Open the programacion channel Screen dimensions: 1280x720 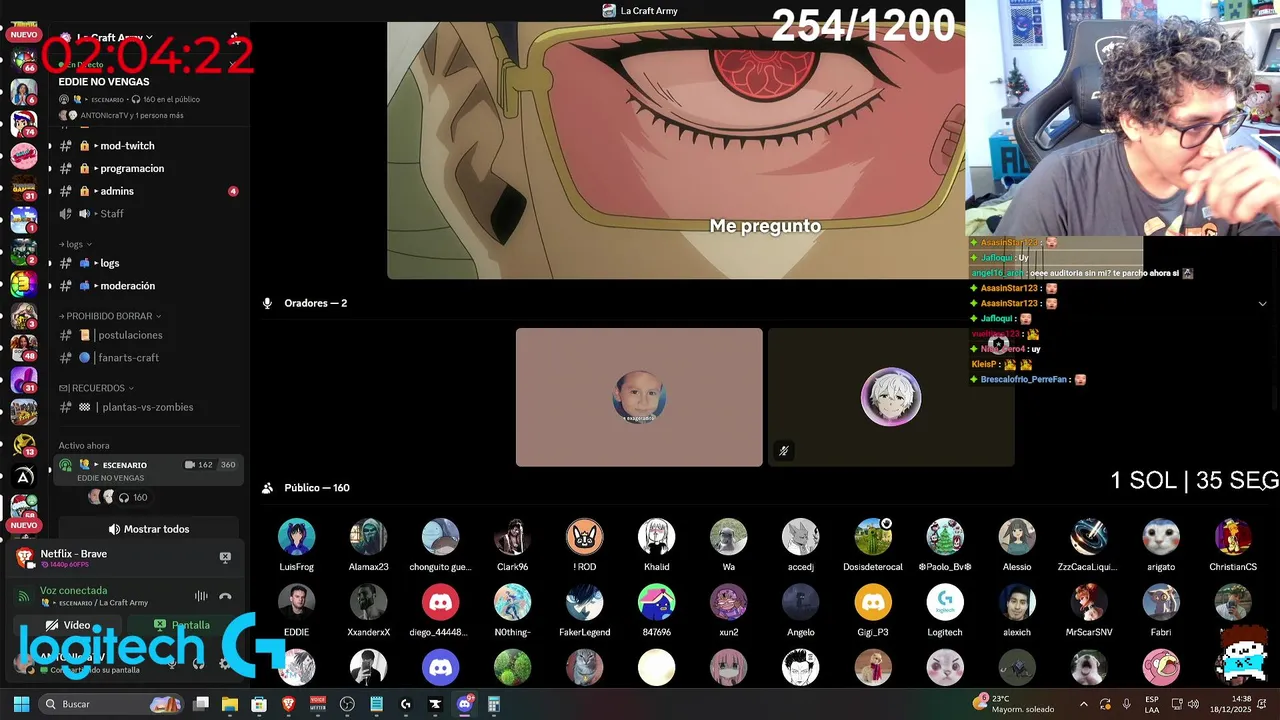coord(148,168)
